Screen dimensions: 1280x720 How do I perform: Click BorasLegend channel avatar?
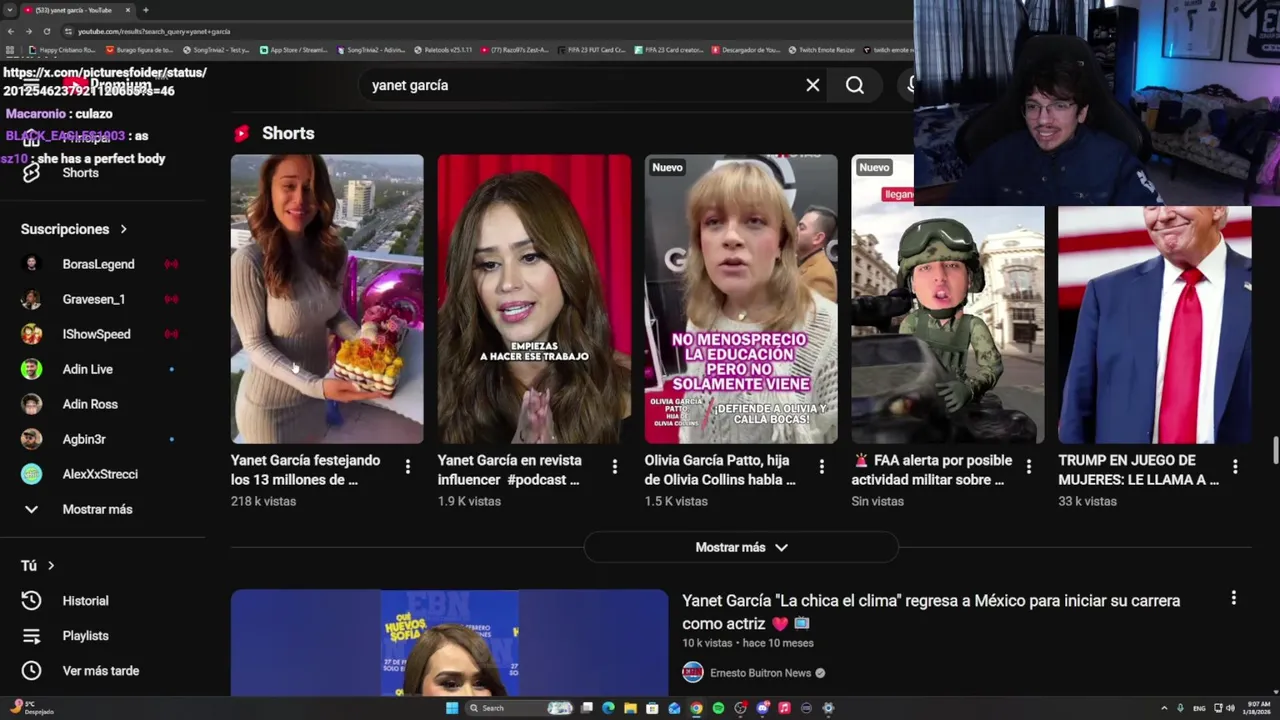[x=32, y=264]
